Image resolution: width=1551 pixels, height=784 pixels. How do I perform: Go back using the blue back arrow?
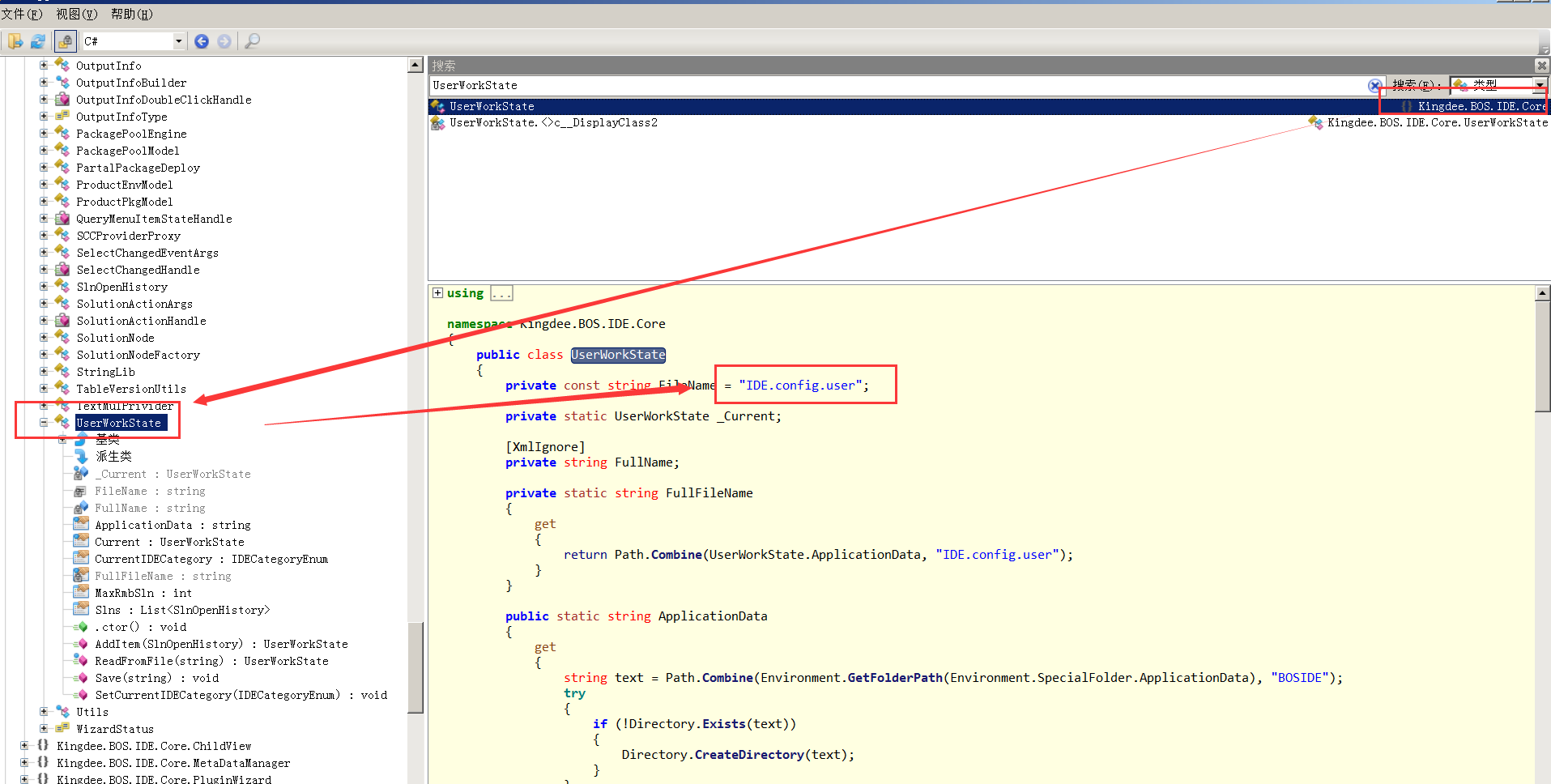(202, 41)
